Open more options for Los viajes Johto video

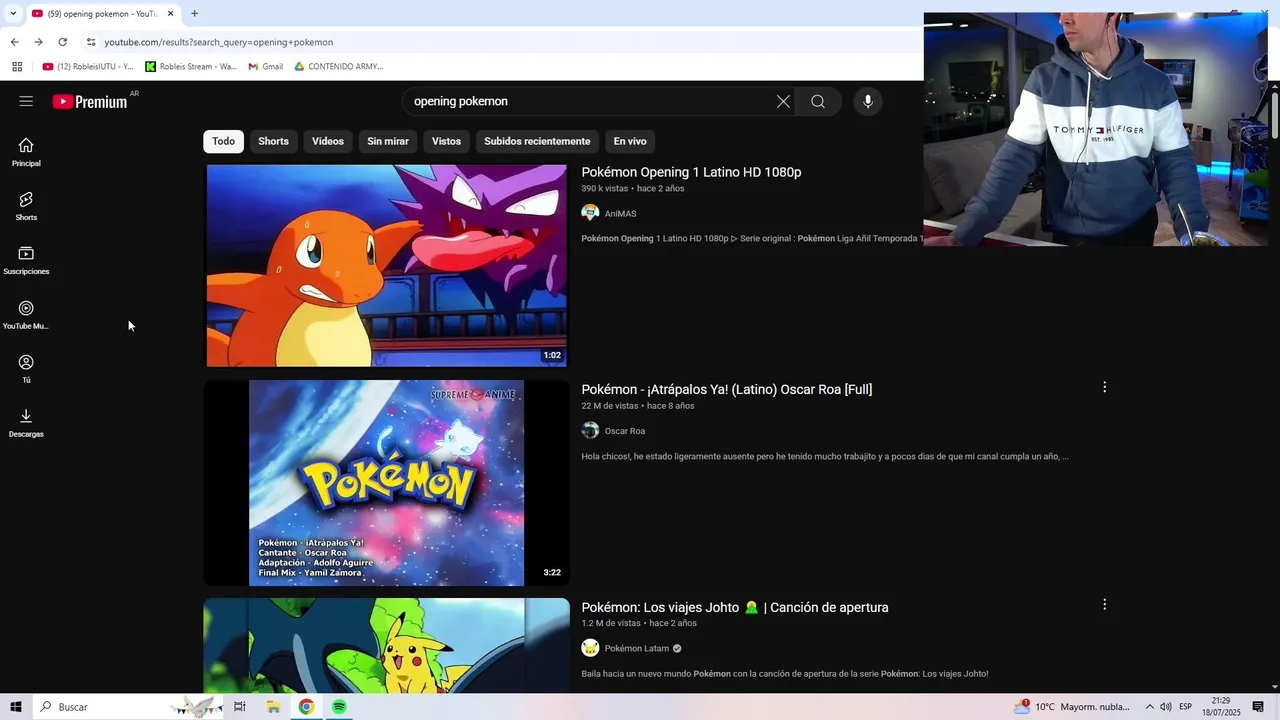[1104, 604]
